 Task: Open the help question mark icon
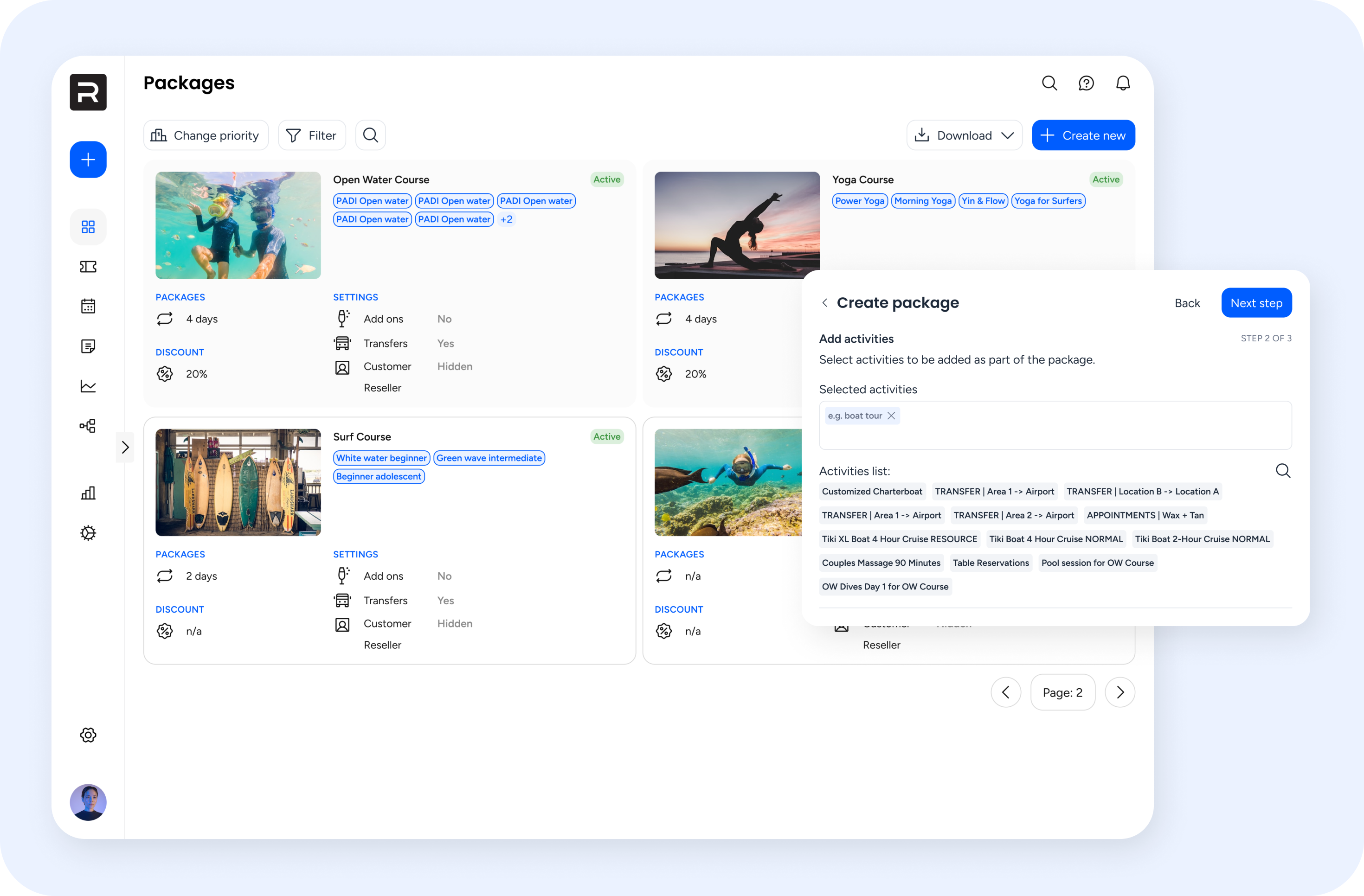pyautogui.click(x=1086, y=83)
